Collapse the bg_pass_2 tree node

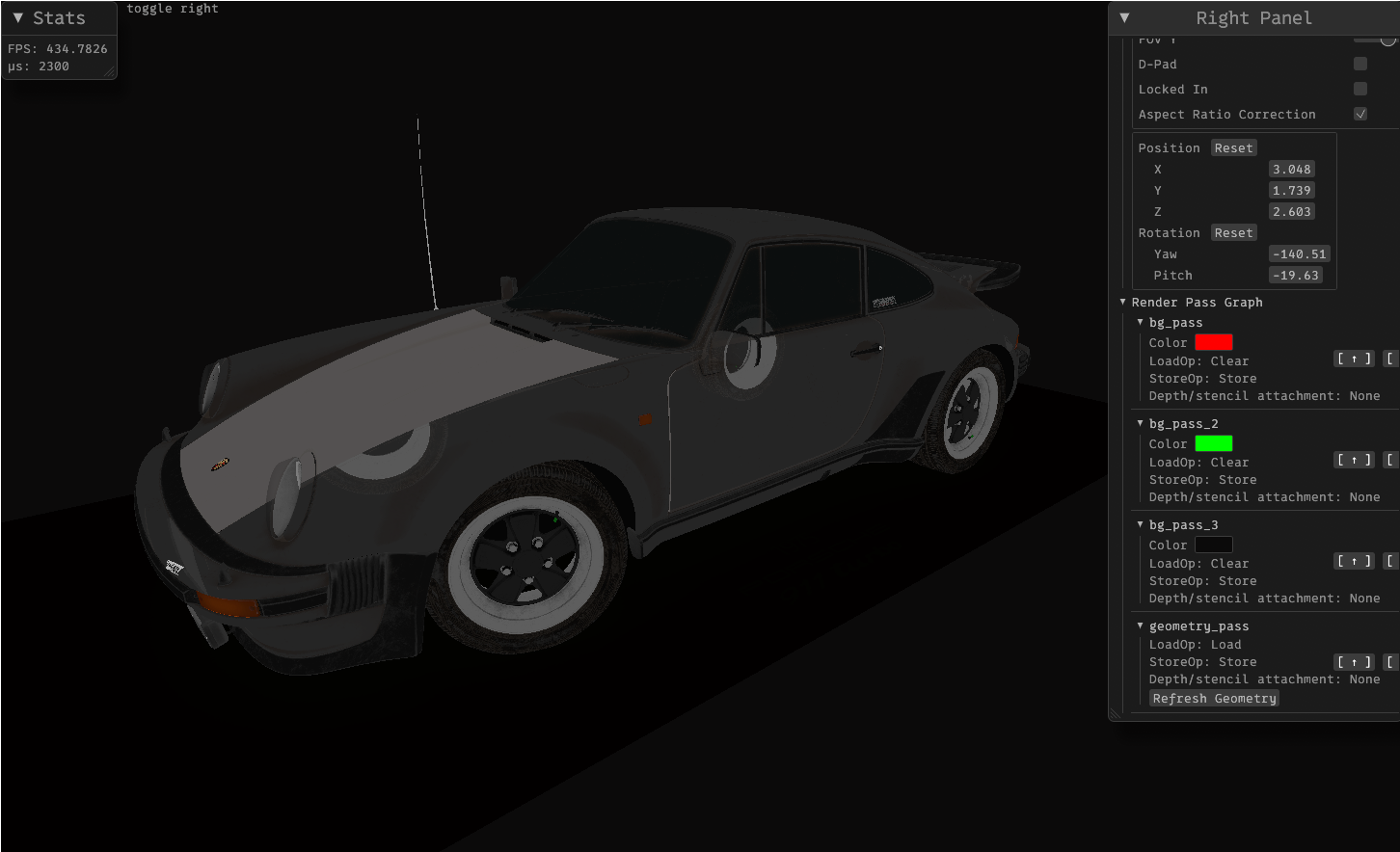pos(1141,423)
